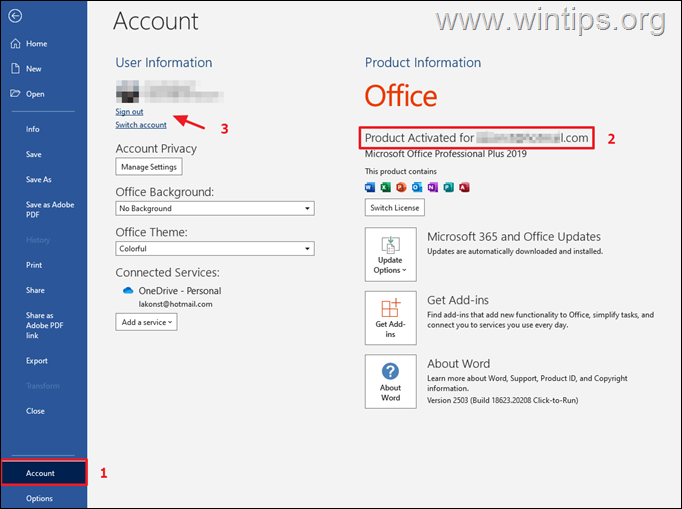The height and width of the screenshot is (509, 682).
Task: Click the Switch account link
Action: [x=141, y=125]
